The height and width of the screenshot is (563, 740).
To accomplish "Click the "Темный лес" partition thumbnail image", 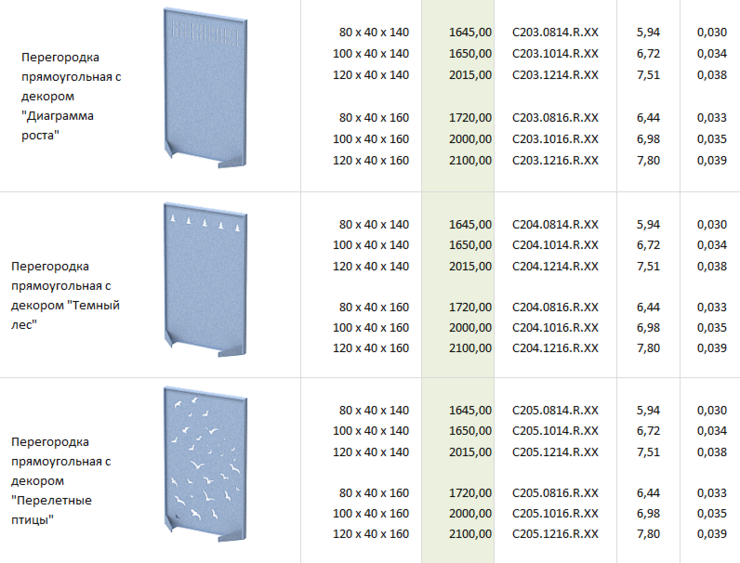I will click(x=205, y=278).
